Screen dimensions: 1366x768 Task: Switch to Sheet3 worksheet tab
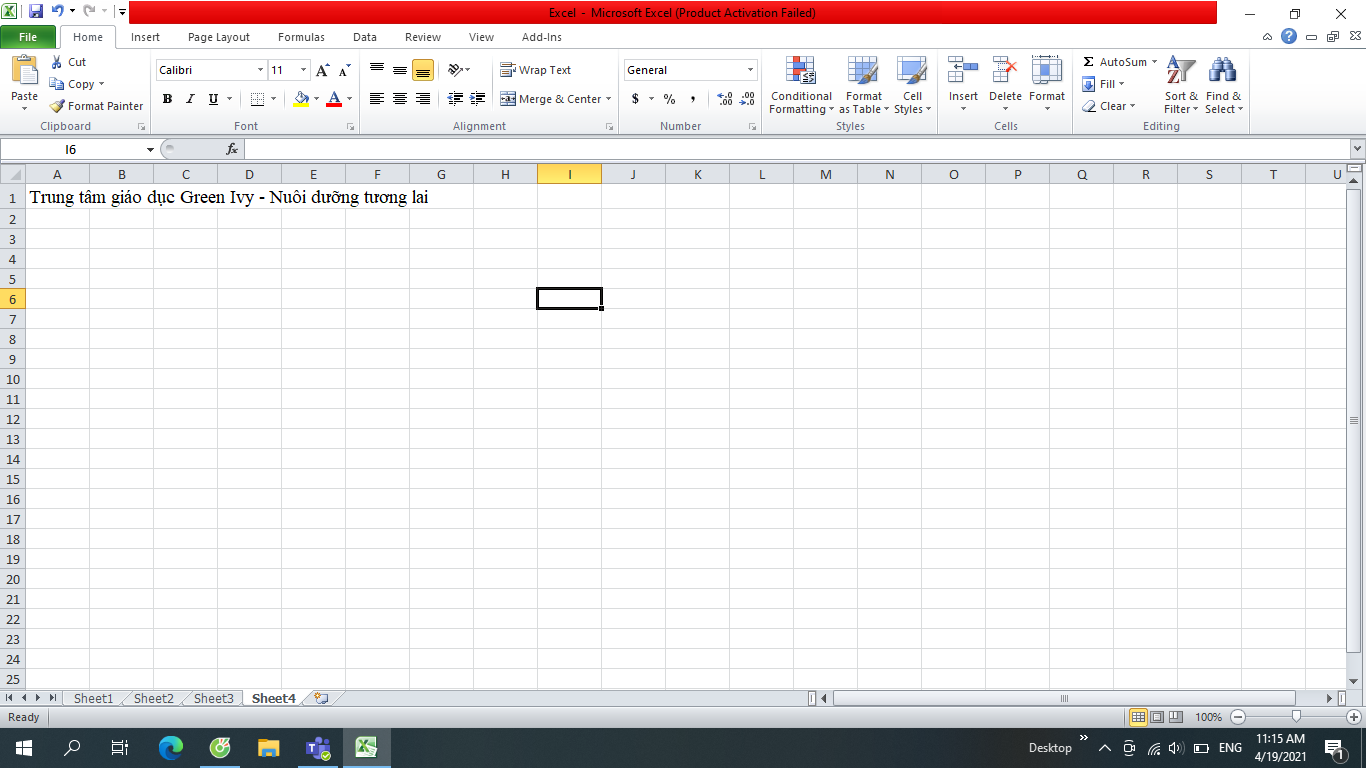(213, 698)
